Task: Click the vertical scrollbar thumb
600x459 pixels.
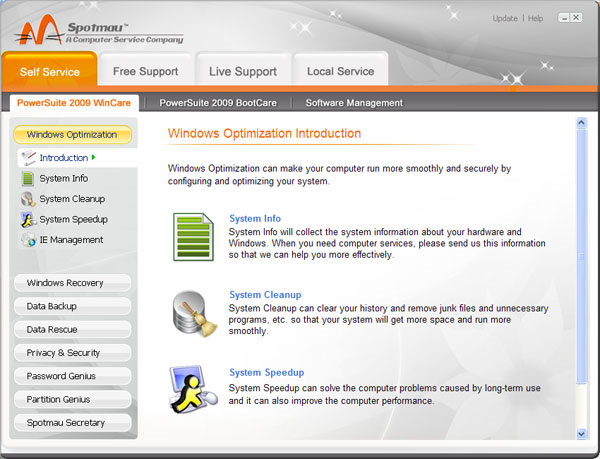Action: tap(581, 256)
